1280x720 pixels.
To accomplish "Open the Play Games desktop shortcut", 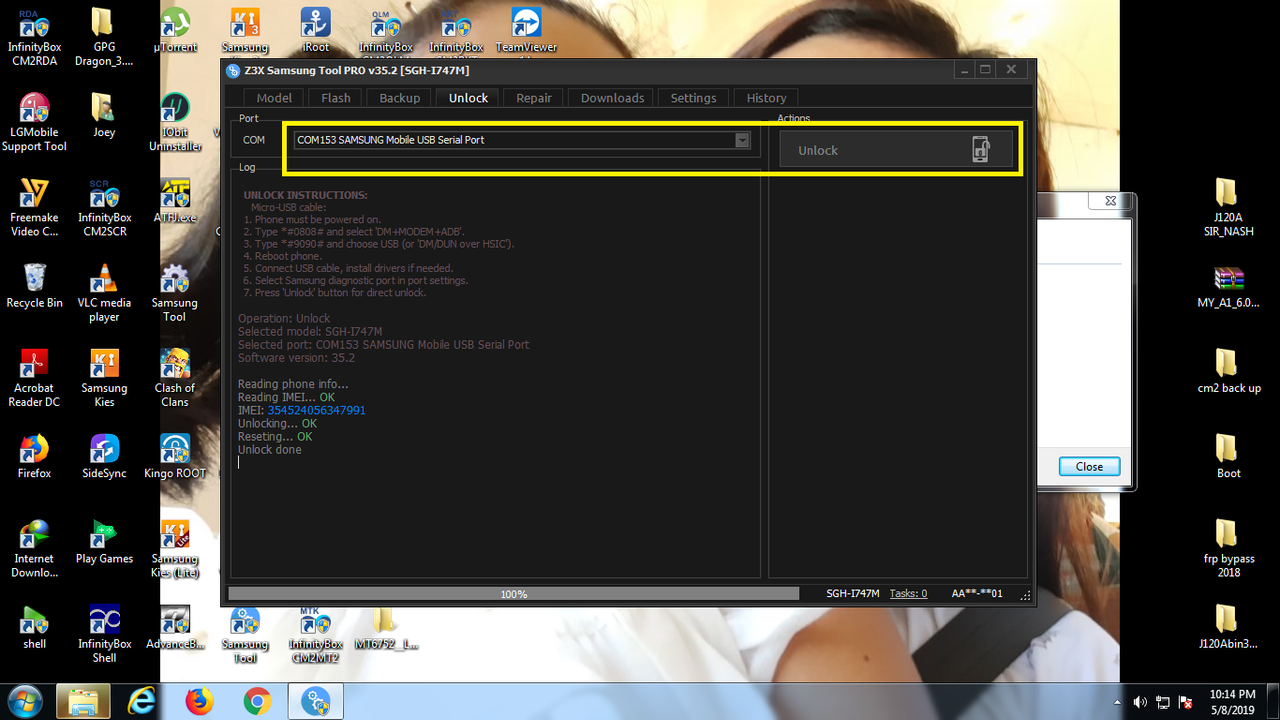I will tap(104, 542).
